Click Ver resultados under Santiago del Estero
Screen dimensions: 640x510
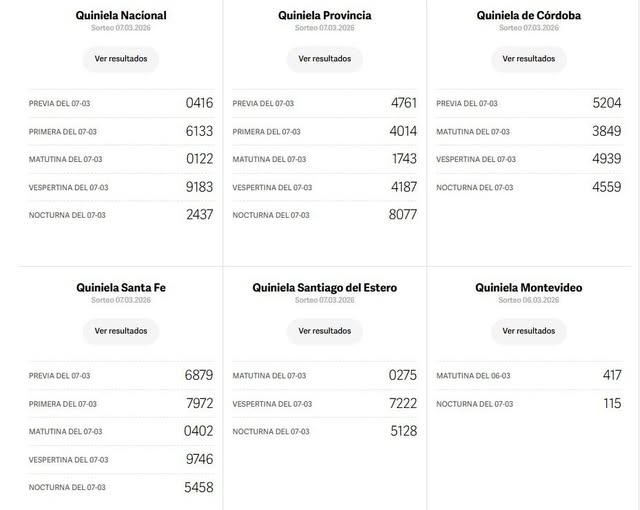click(x=325, y=331)
